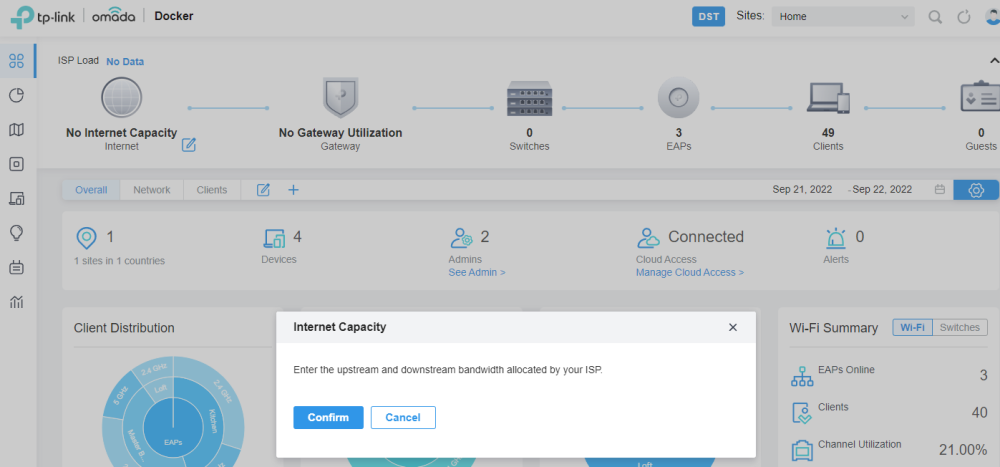Click the Gateway shield icon
This screenshot has height=467, width=1000.
341,98
